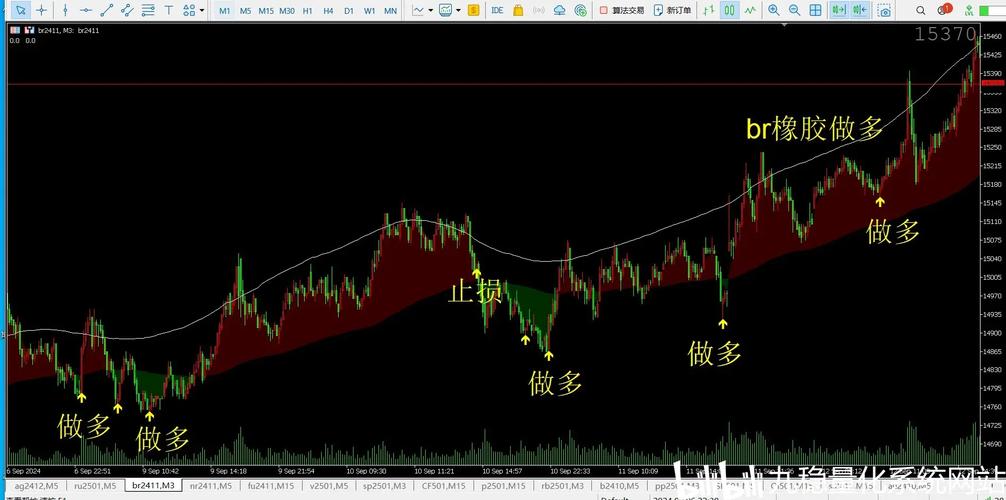Switch chart to candlestick display

[730, 10]
